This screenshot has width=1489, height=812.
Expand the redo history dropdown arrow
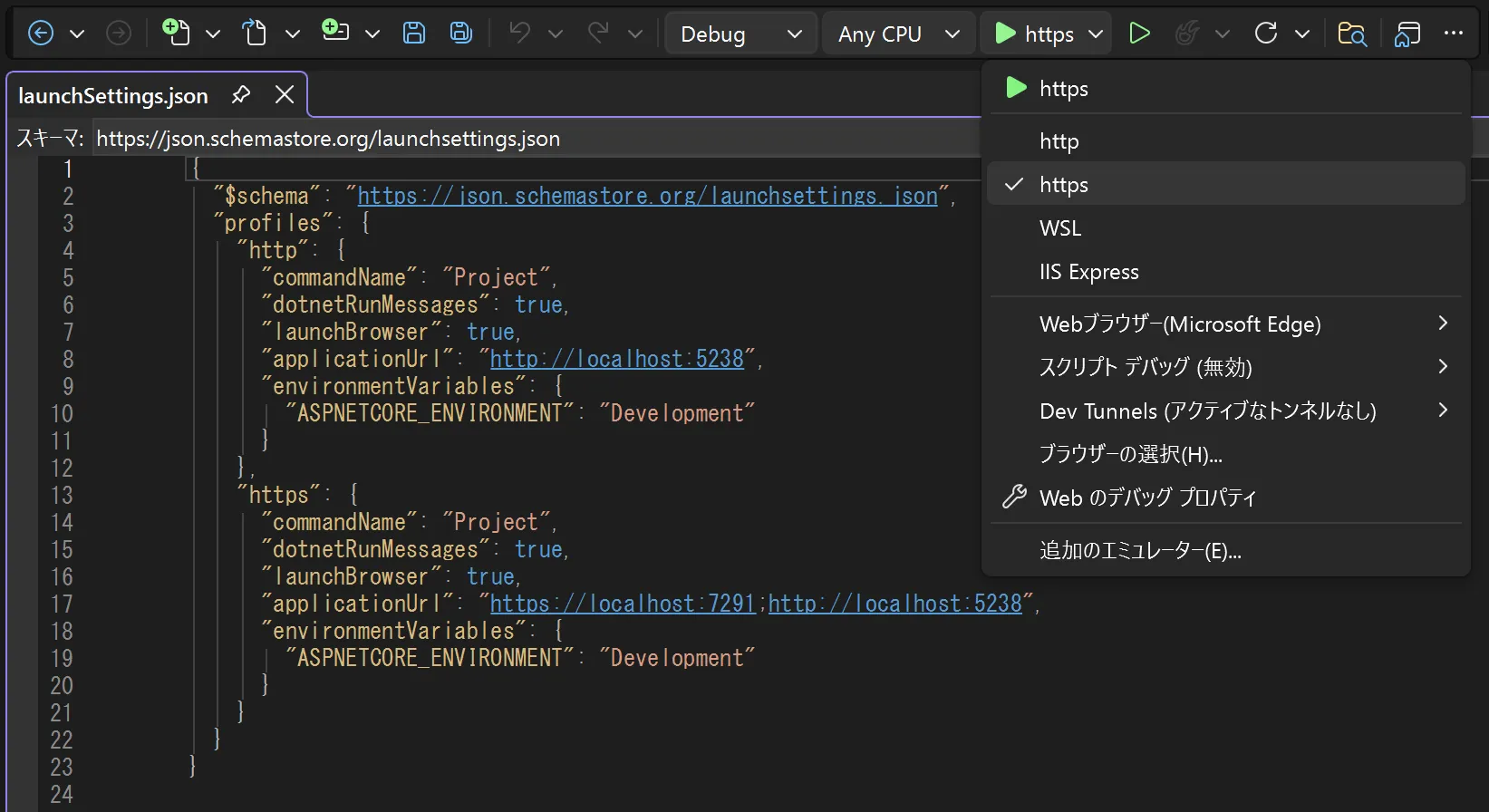635,34
